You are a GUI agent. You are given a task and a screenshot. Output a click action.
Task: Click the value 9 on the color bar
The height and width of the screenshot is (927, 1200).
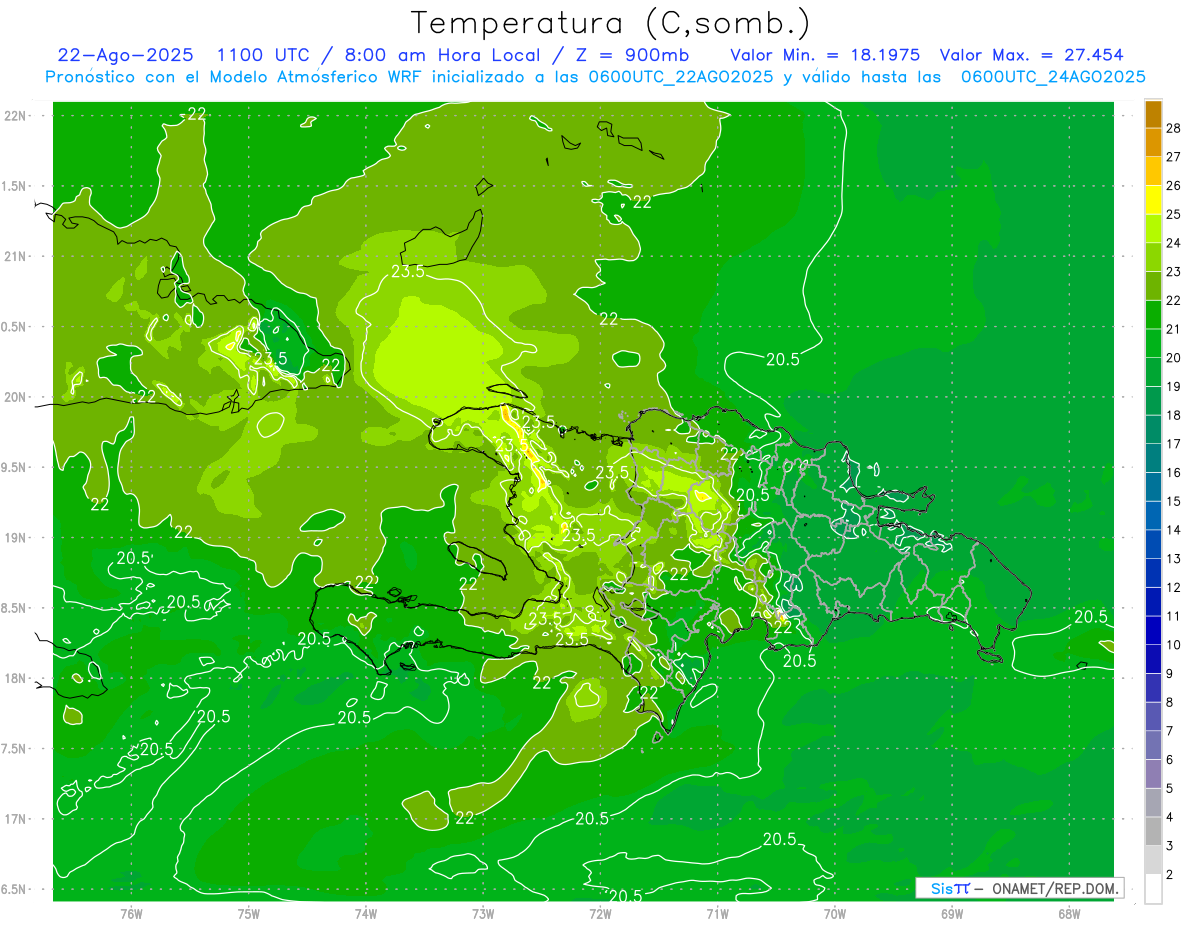tap(1170, 674)
